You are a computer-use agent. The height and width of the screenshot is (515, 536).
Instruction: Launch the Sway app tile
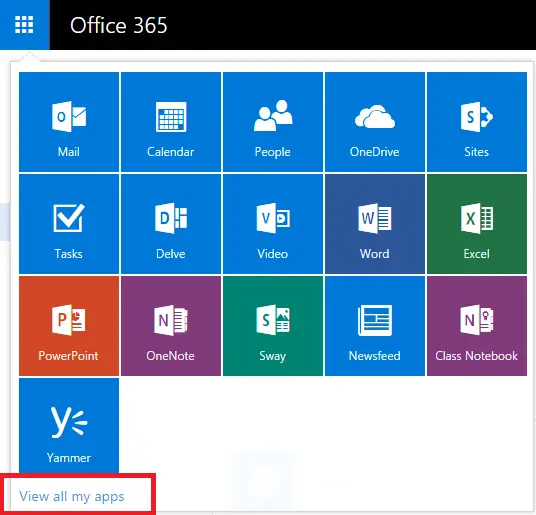point(273,326)
